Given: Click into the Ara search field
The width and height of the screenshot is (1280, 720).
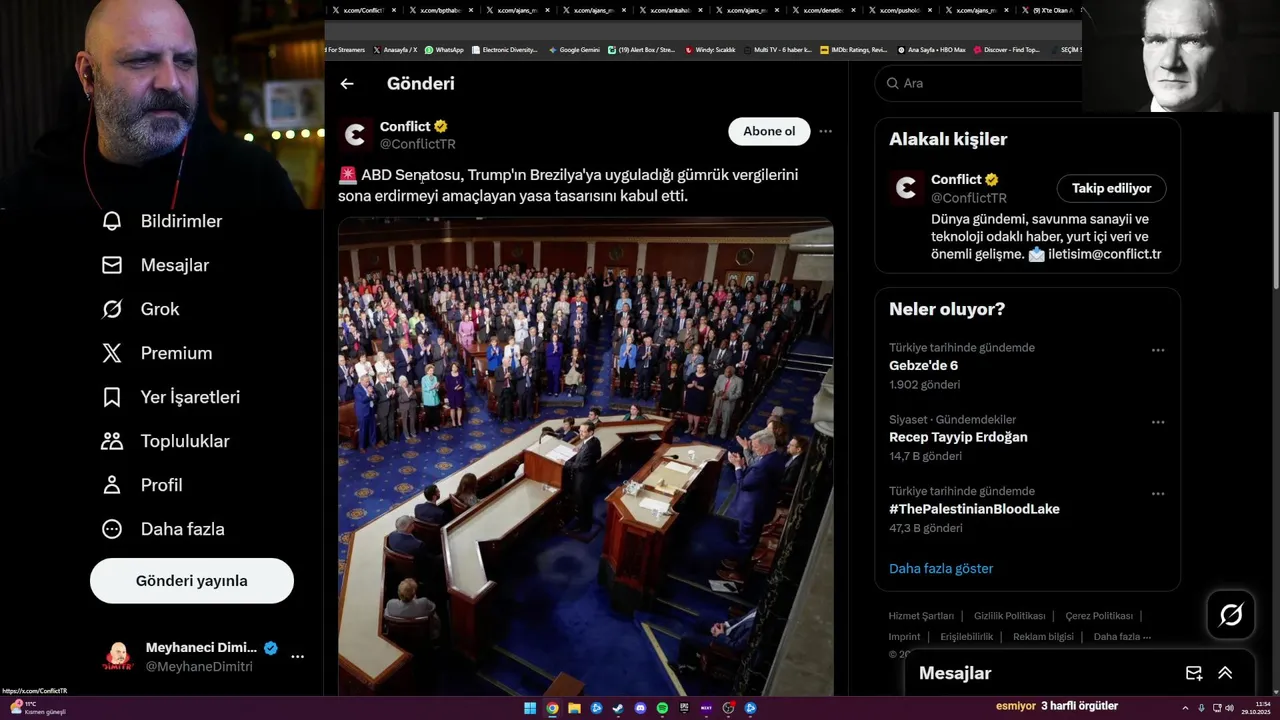Looking at the screenshot, I should 980,83.
